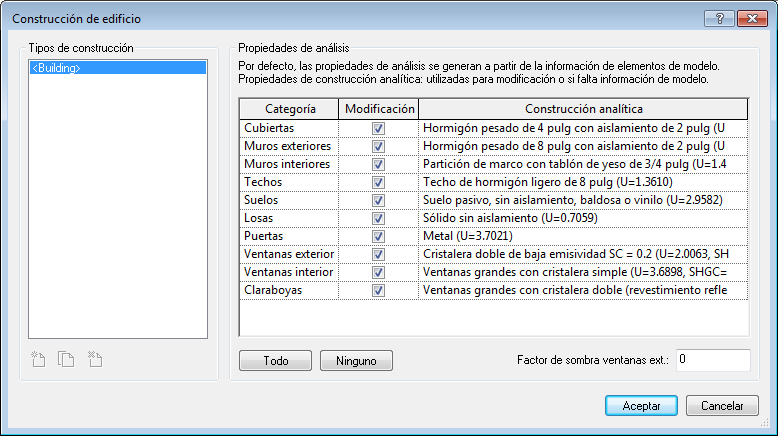Uncheck the Muros exteriores override checkbox
This screenshot has height=436, width=778.
pos(378,146)
